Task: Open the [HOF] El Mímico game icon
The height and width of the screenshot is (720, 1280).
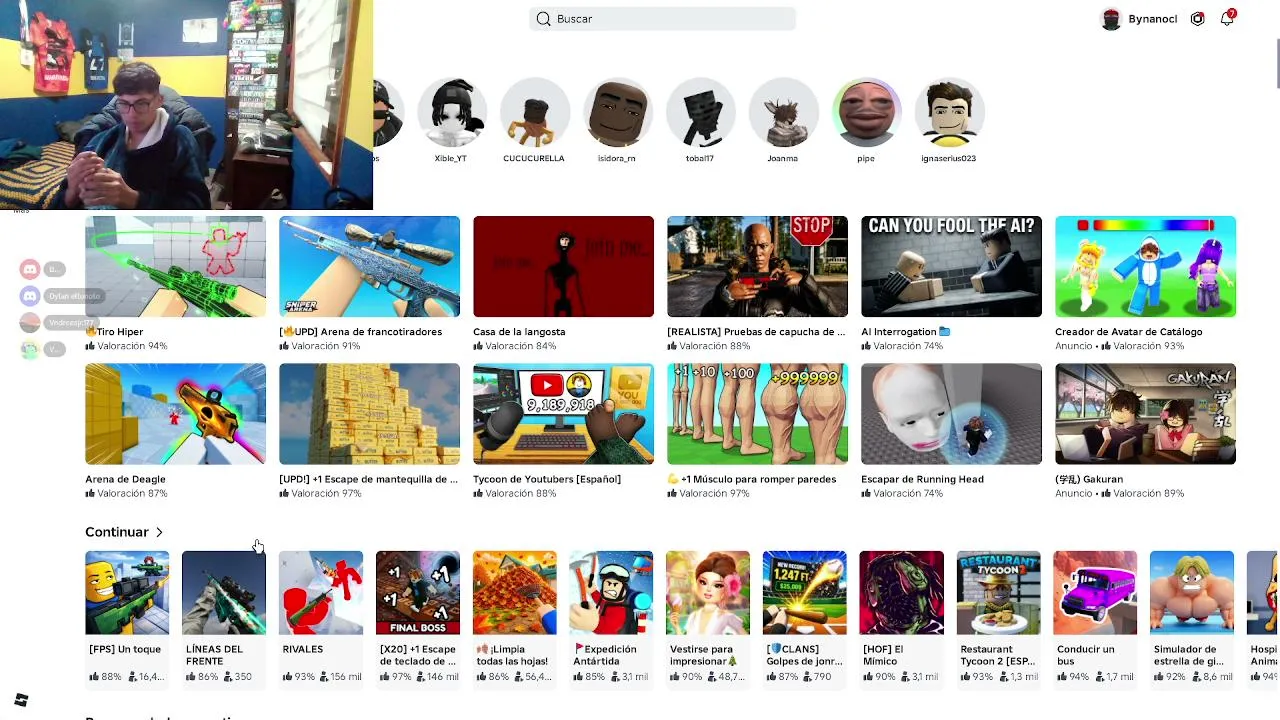Action: coord(902,592)
